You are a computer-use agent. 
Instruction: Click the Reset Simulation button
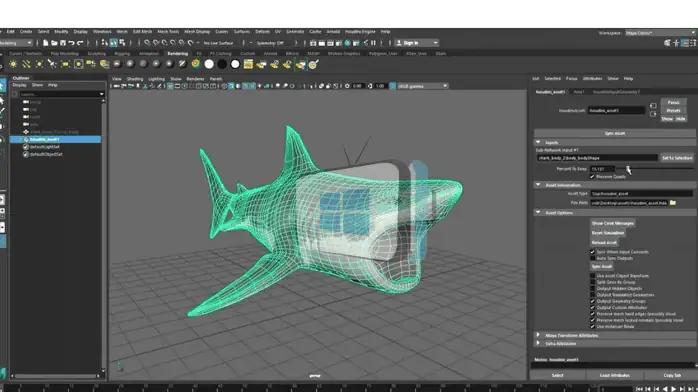coord(608,233)
